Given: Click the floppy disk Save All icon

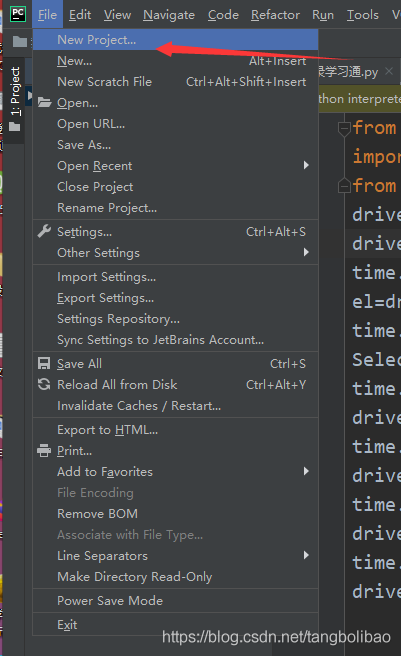Looking at the screenshot, I should (x=44, y=363).
